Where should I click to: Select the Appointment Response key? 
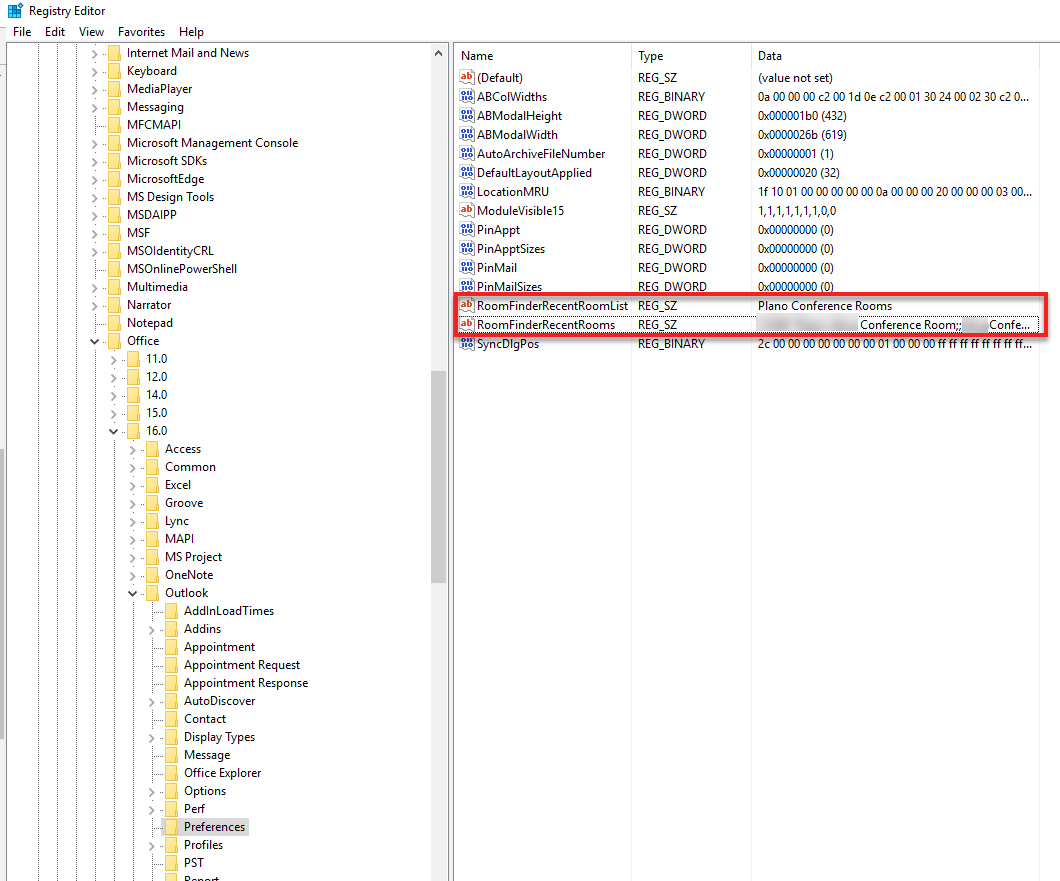pos(245,683)
